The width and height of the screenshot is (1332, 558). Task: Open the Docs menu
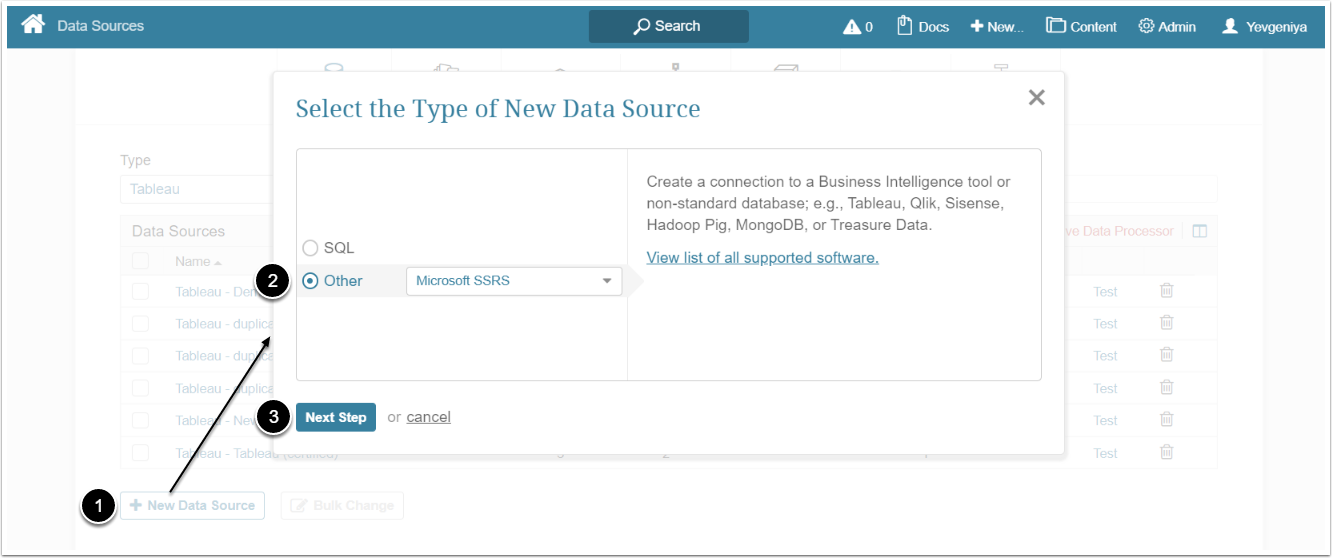pos(922,26)
